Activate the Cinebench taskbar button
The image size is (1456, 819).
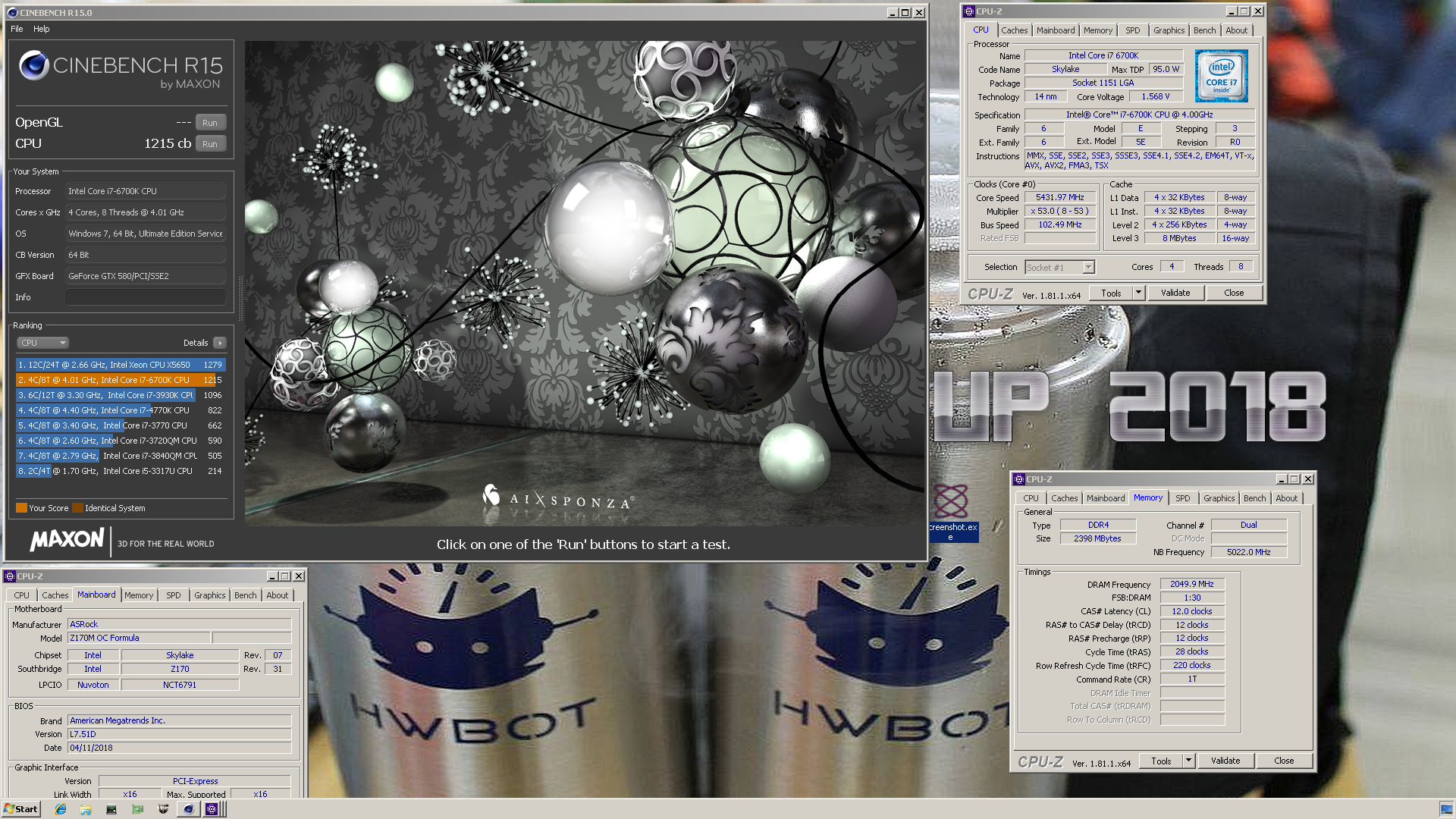(189, 809)
